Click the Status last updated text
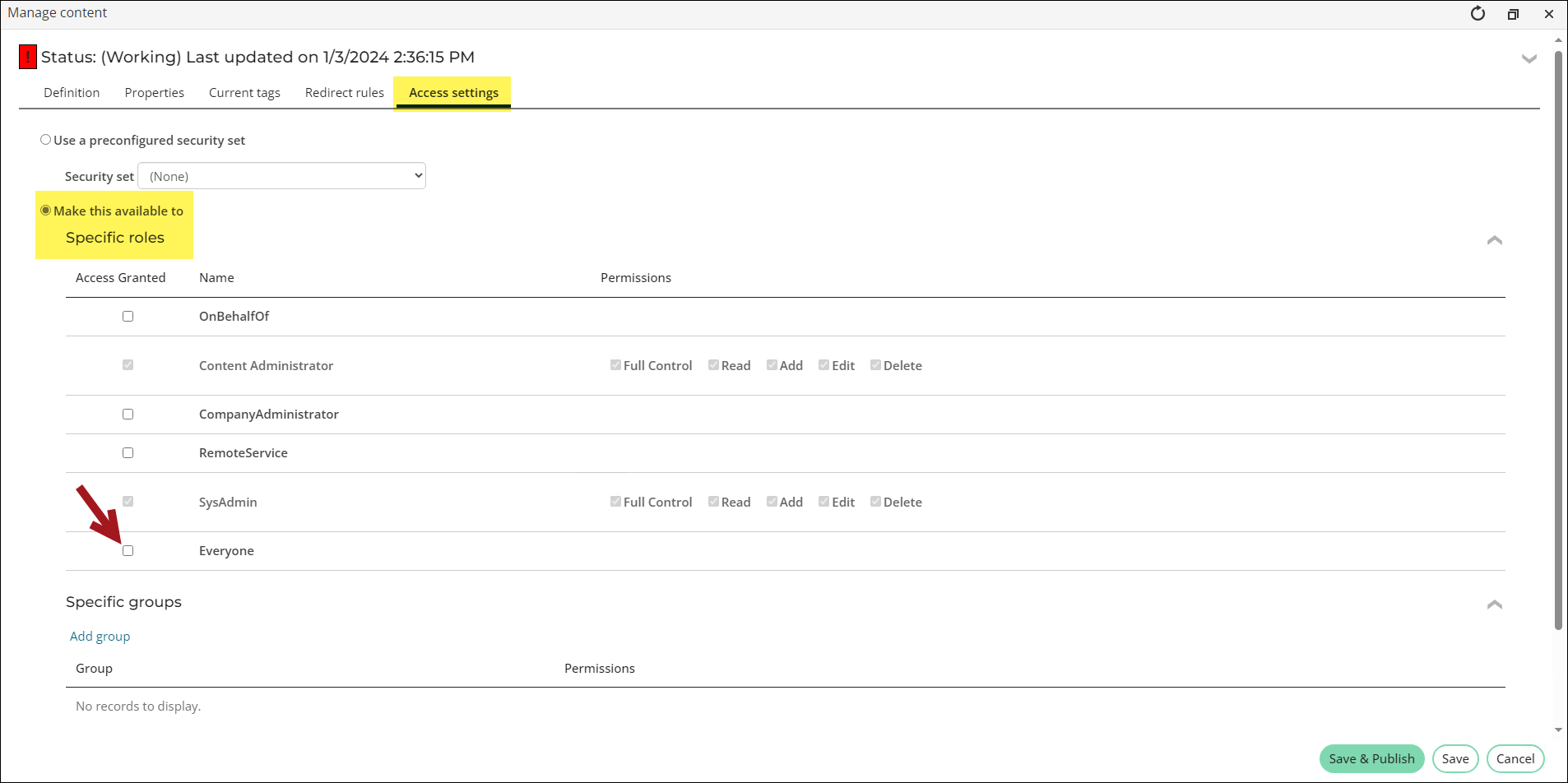Viewport: 1568px width, 783px height. tap(257, 57)
